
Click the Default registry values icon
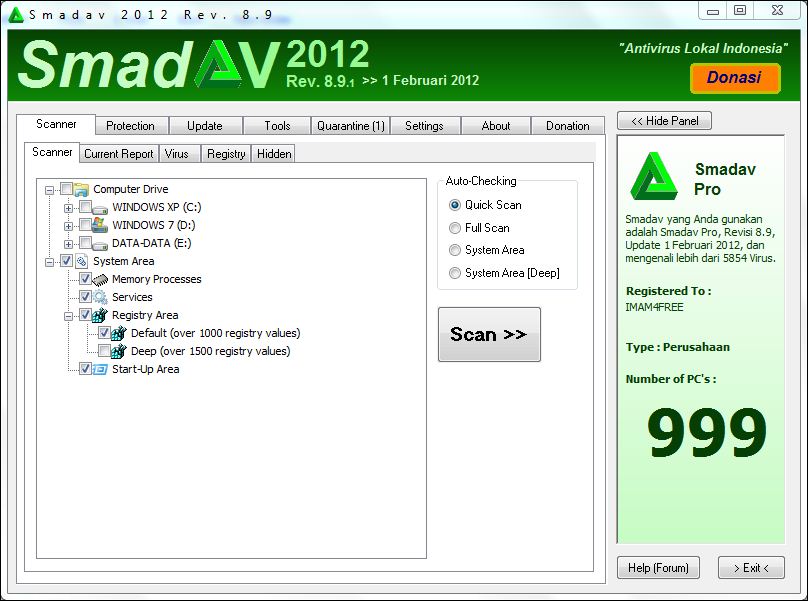tap(119, 333)
